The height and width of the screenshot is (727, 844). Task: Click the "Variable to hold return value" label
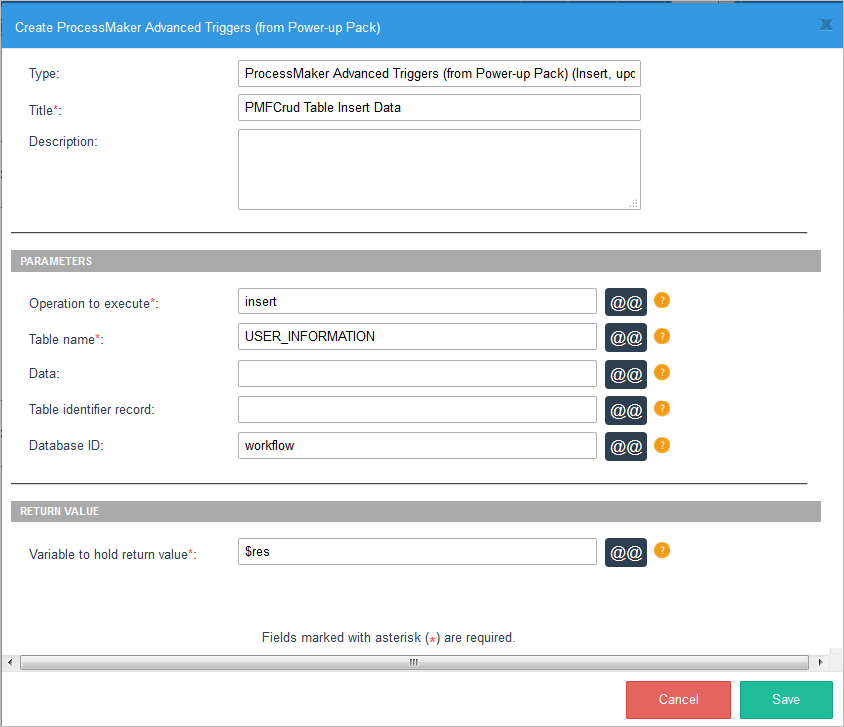(x=113, y=554)
